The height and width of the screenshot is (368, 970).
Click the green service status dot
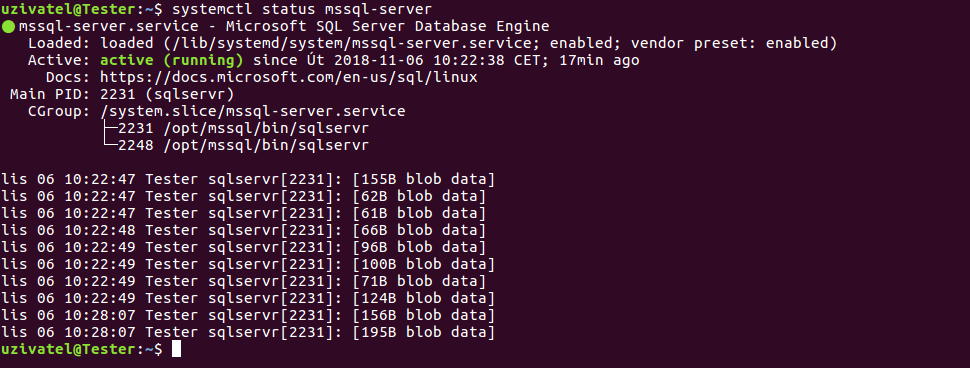[8, 27]
